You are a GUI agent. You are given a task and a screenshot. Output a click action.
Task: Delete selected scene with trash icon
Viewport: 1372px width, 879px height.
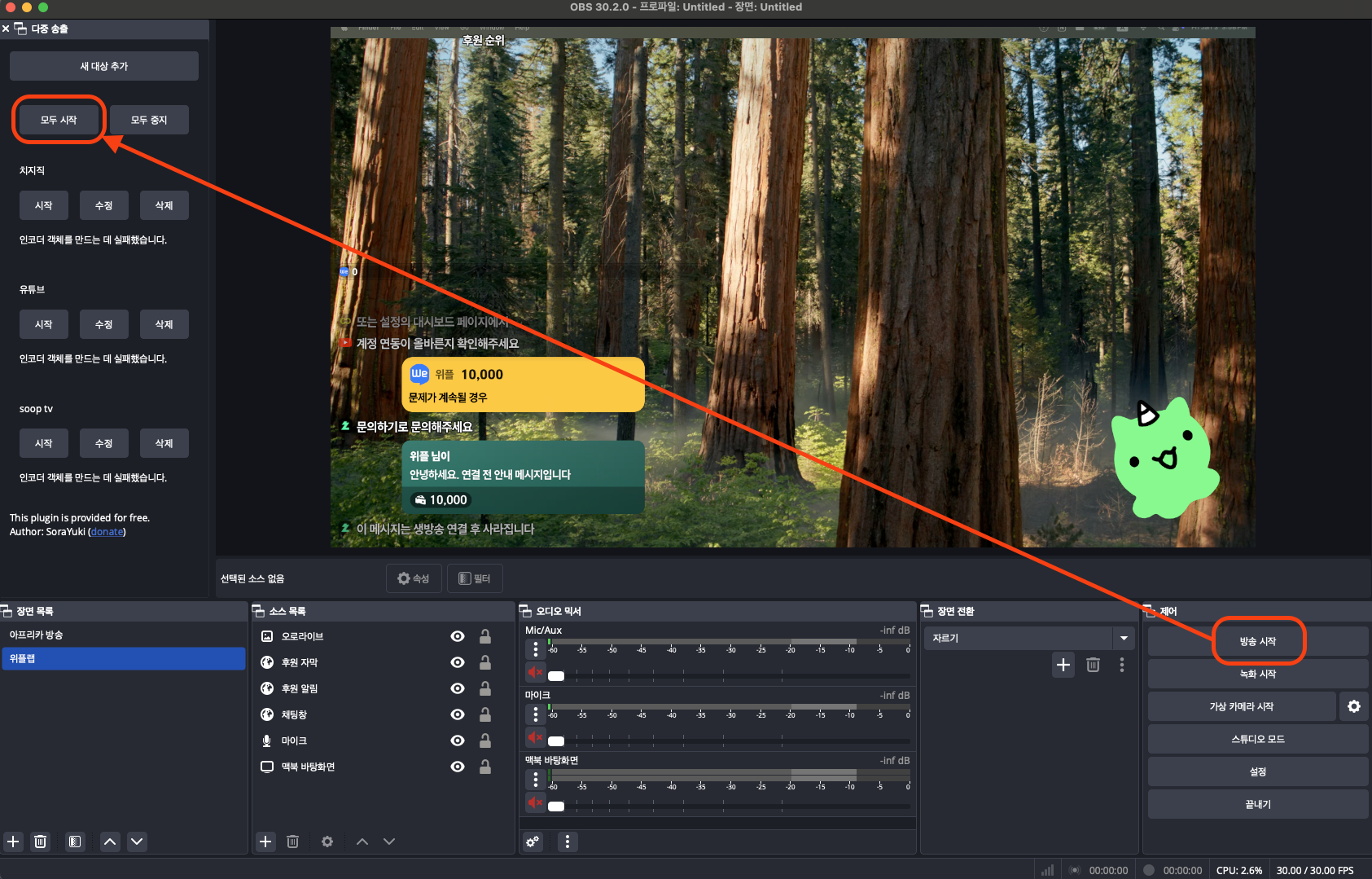tap(40, 842)
